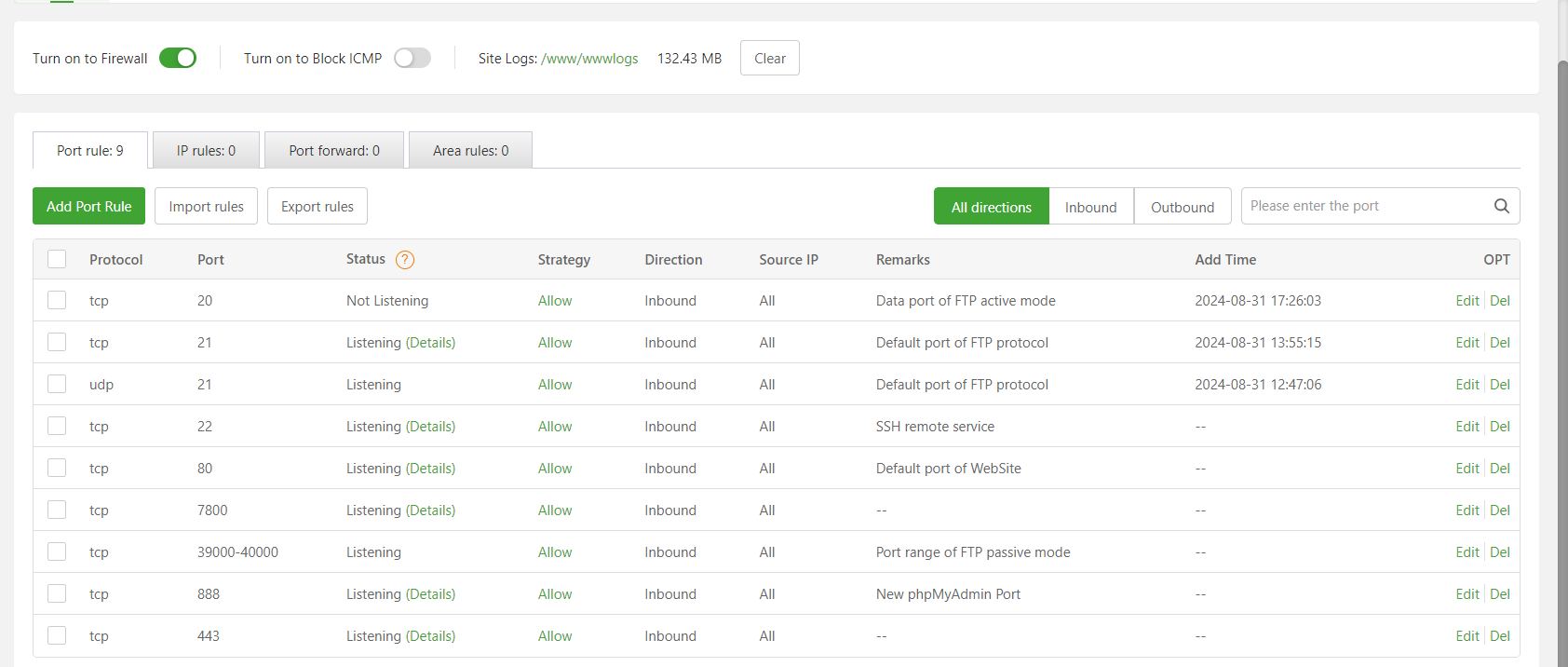
Task: Enable the Block ICMP switch
Action: [412, 58]
